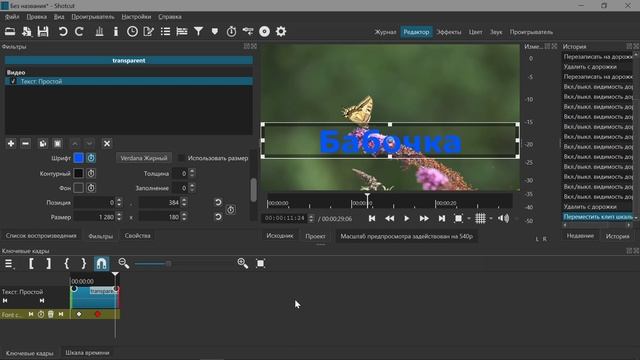640x360 pixels.
Task: Open the Файл menu
Action: pyautogui.click(x=12, y=17)
